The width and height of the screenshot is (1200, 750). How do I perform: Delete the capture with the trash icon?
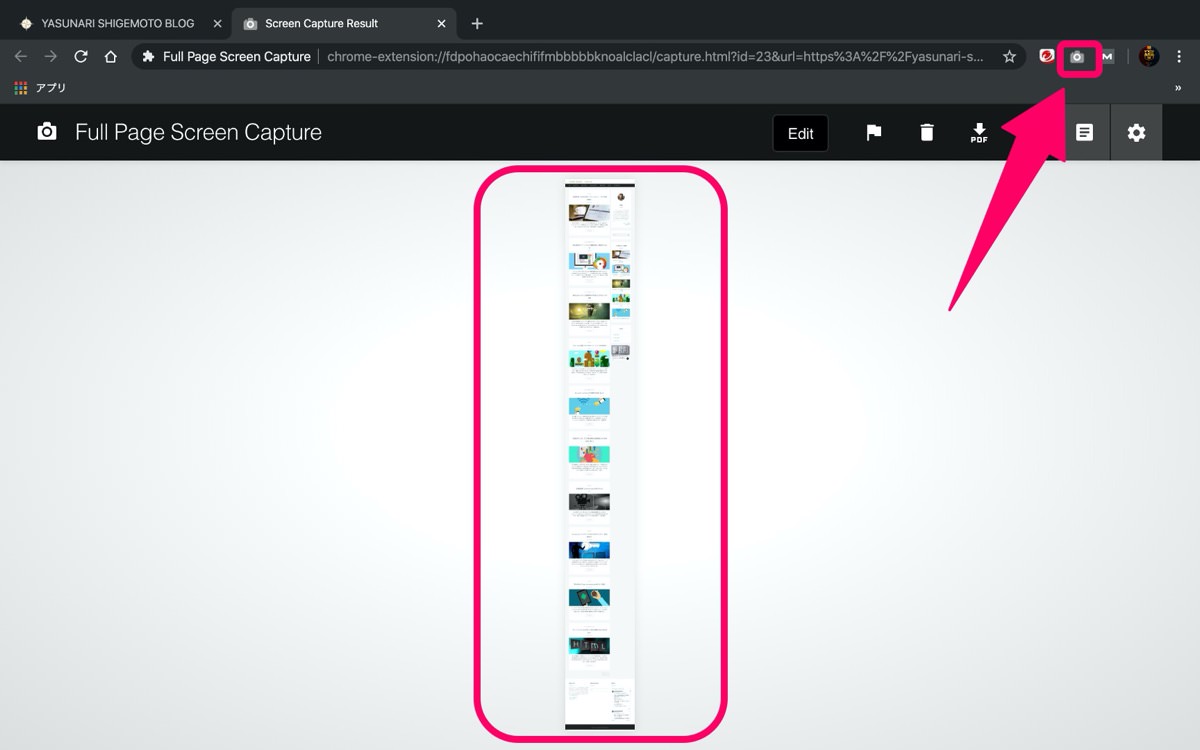point(927,133)
